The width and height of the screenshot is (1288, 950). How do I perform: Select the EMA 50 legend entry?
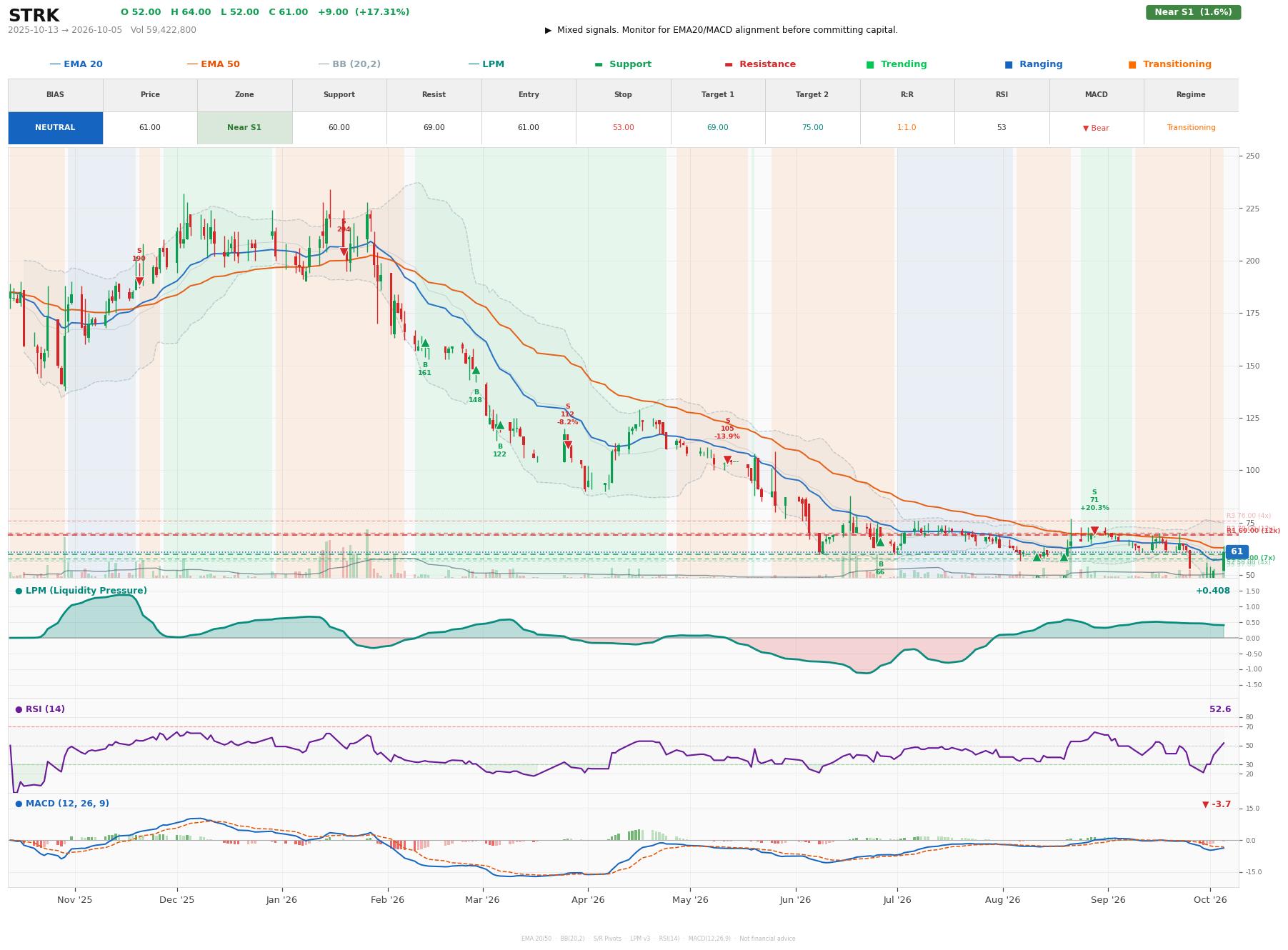point(213,64)
